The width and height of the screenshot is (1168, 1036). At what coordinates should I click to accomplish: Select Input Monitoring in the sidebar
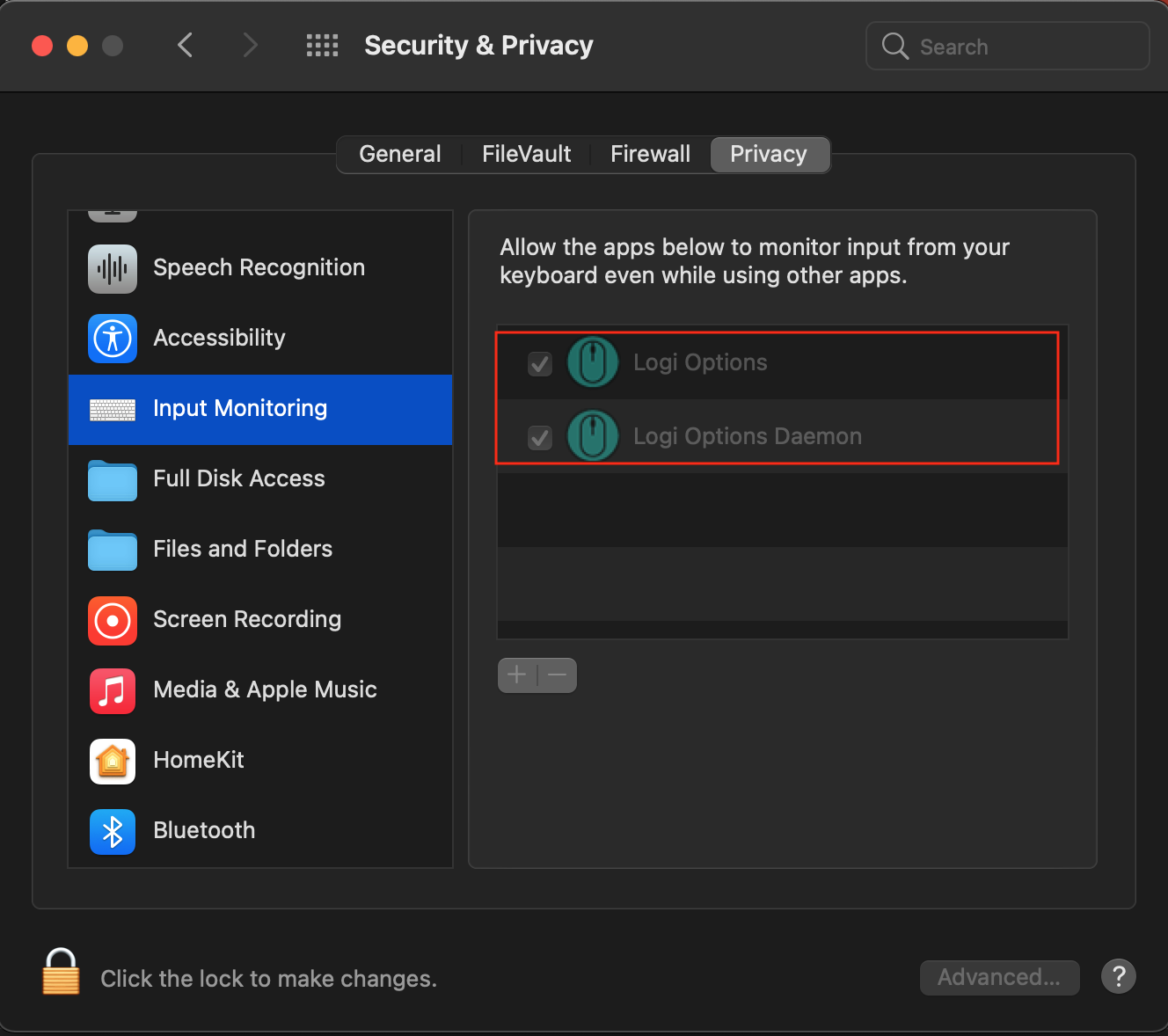(x=260, y=410)
